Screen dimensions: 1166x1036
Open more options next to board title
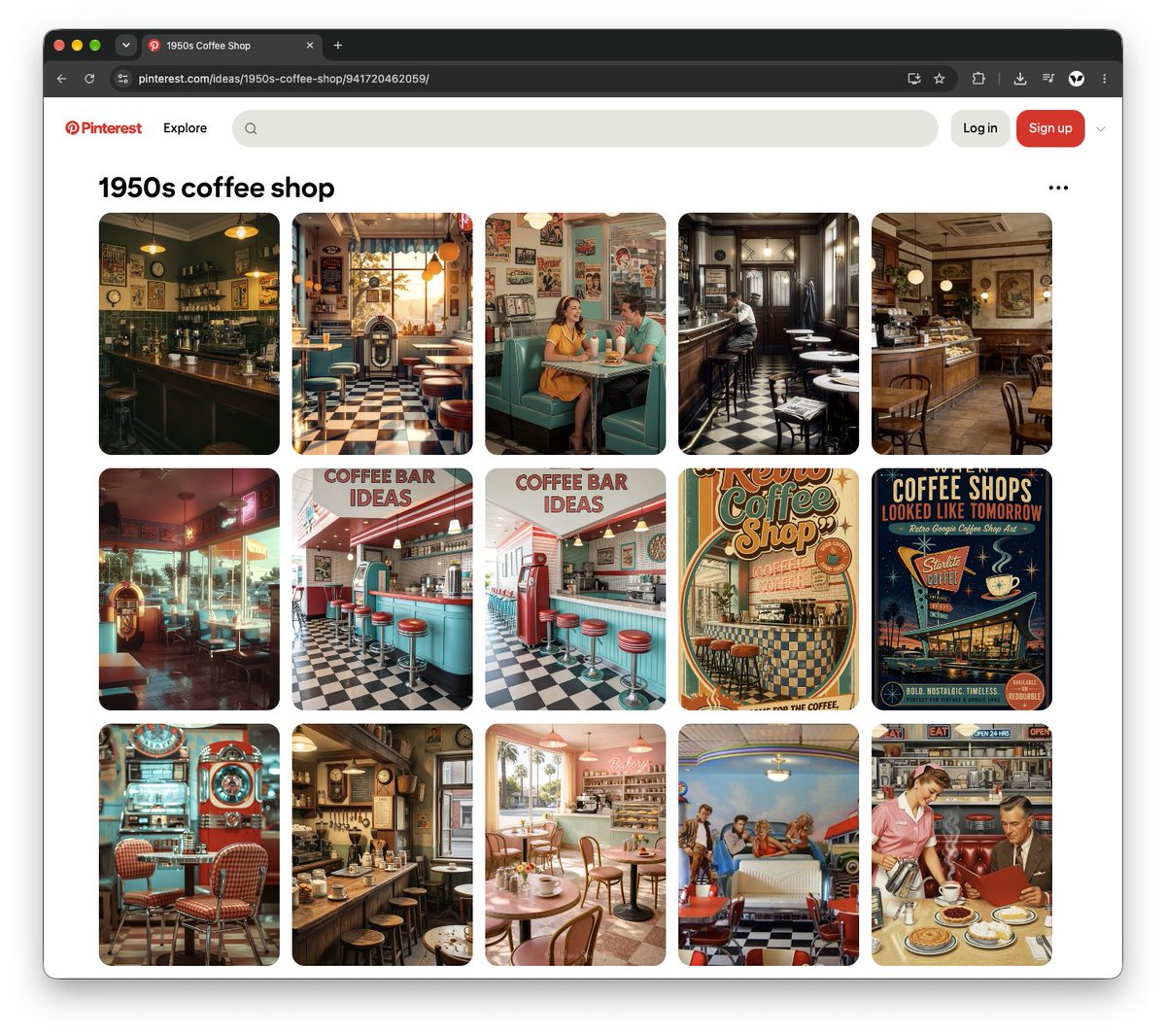(1058, 188)
